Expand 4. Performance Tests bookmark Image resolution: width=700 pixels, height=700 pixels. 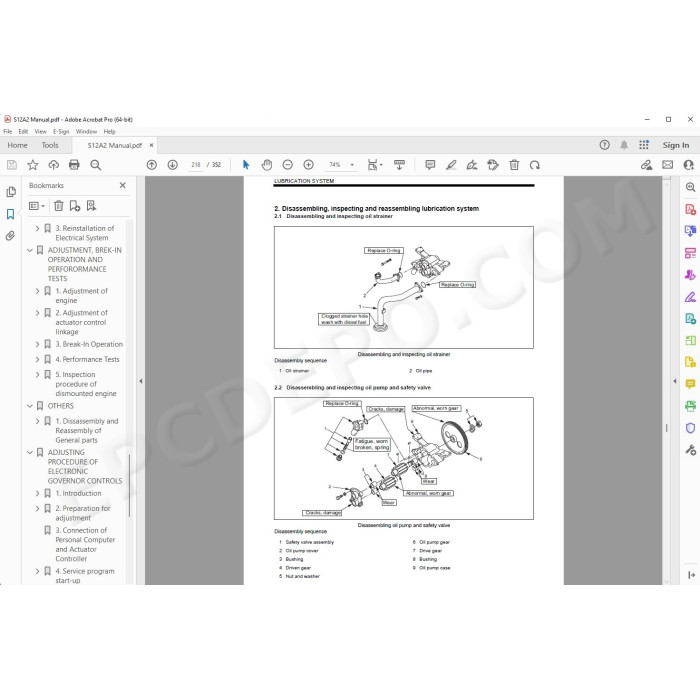[38, 359]
